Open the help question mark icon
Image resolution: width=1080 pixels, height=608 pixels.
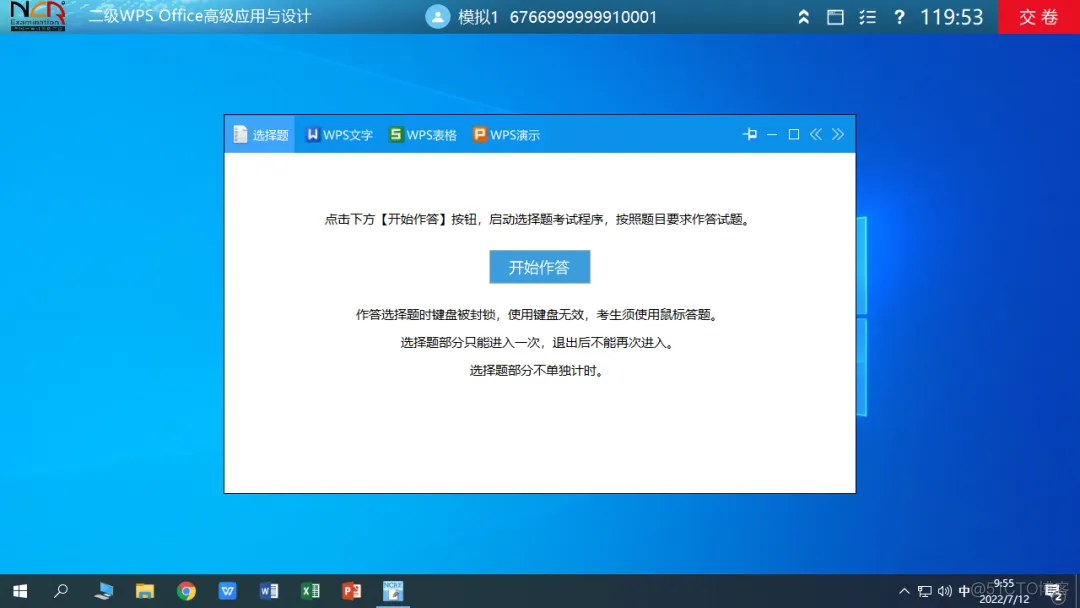[x=899, y=17]
